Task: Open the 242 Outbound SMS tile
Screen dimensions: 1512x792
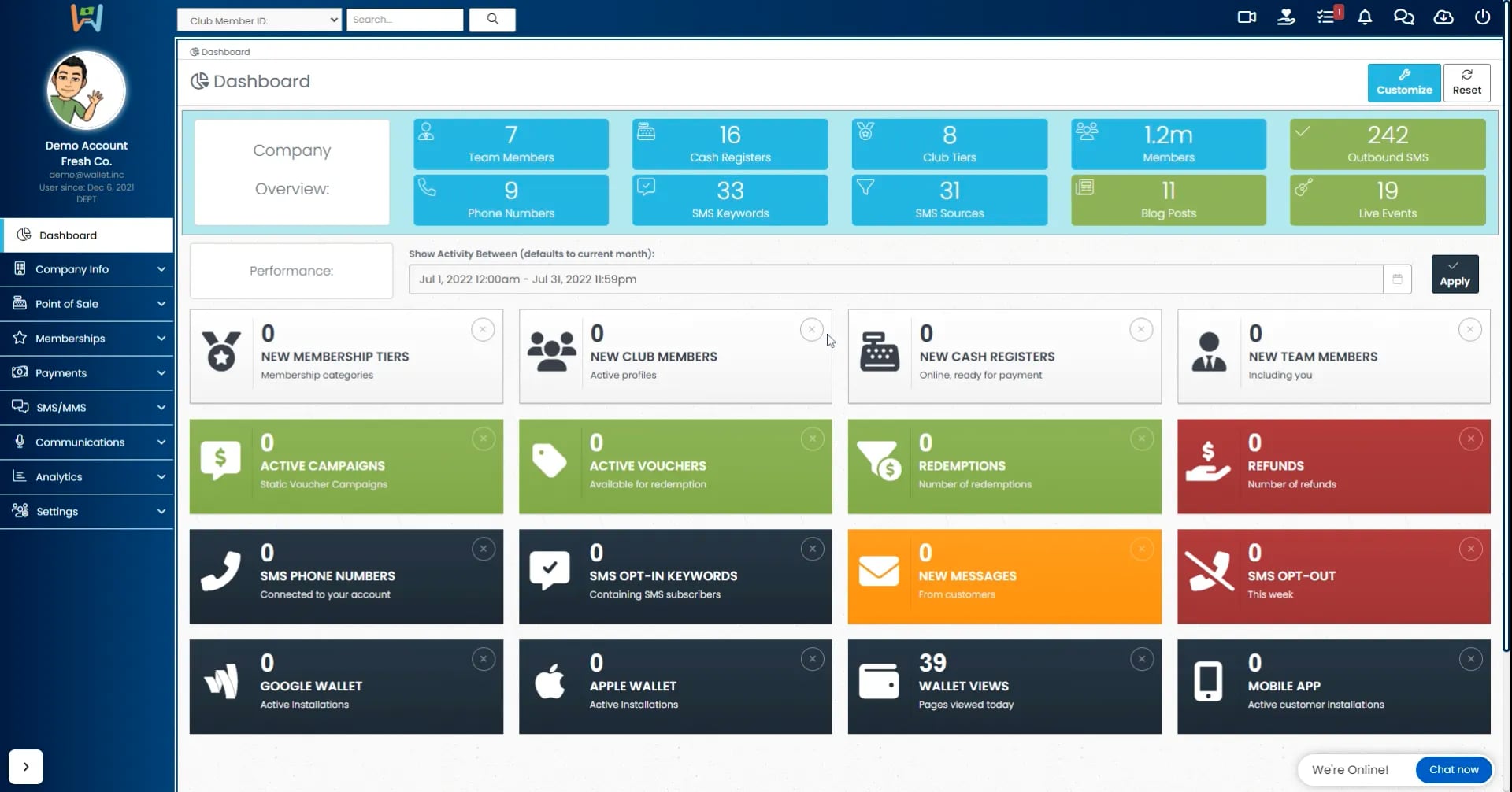Action: coord(1388,144)
